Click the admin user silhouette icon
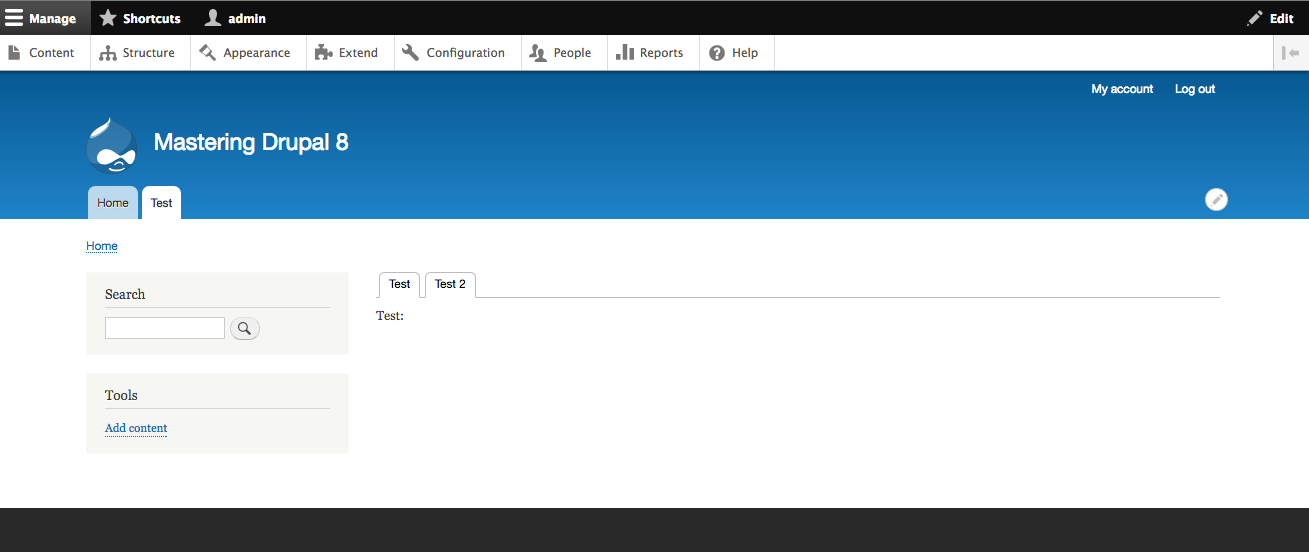 click(212, 18)
